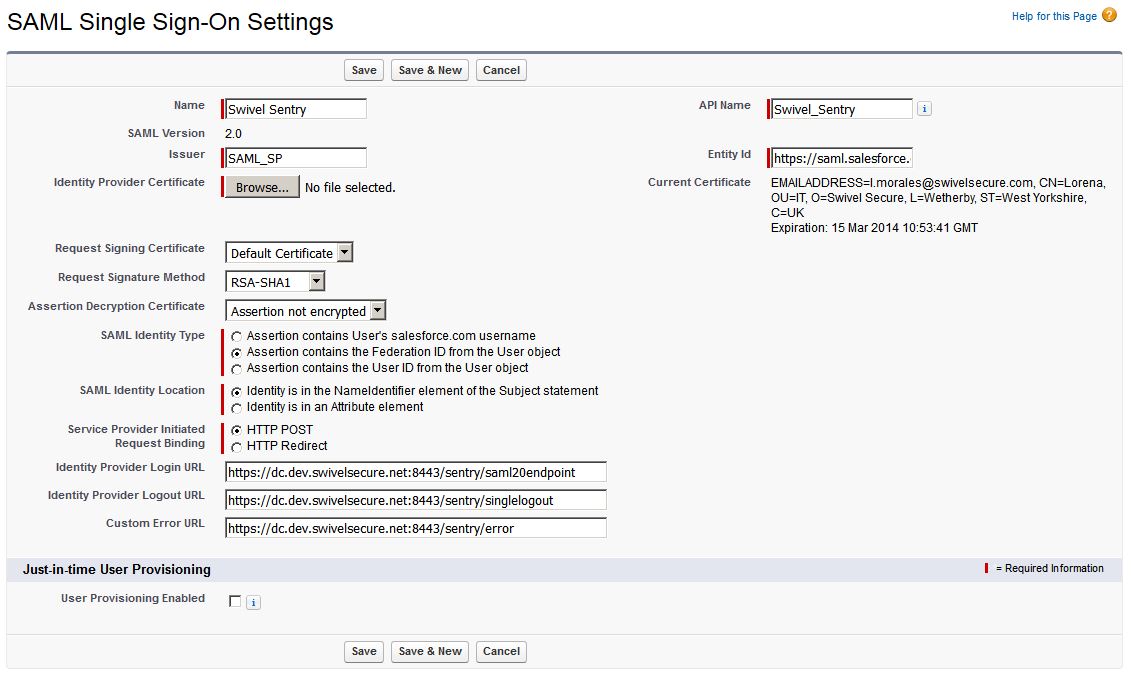Click the Custom Error URL field
The height and width of the screenshot is (676, 1131).
pos(414,527)
